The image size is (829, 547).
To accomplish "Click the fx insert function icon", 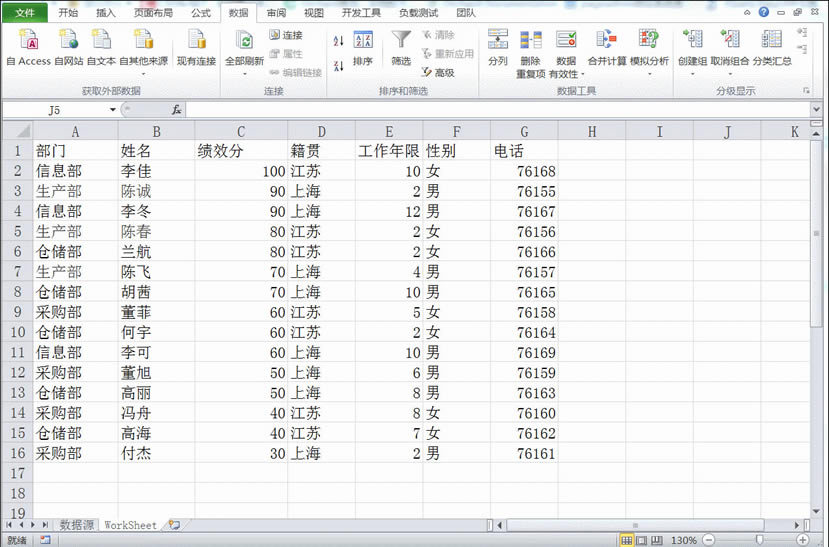I will pyautogui.click(x=176, y=109).
